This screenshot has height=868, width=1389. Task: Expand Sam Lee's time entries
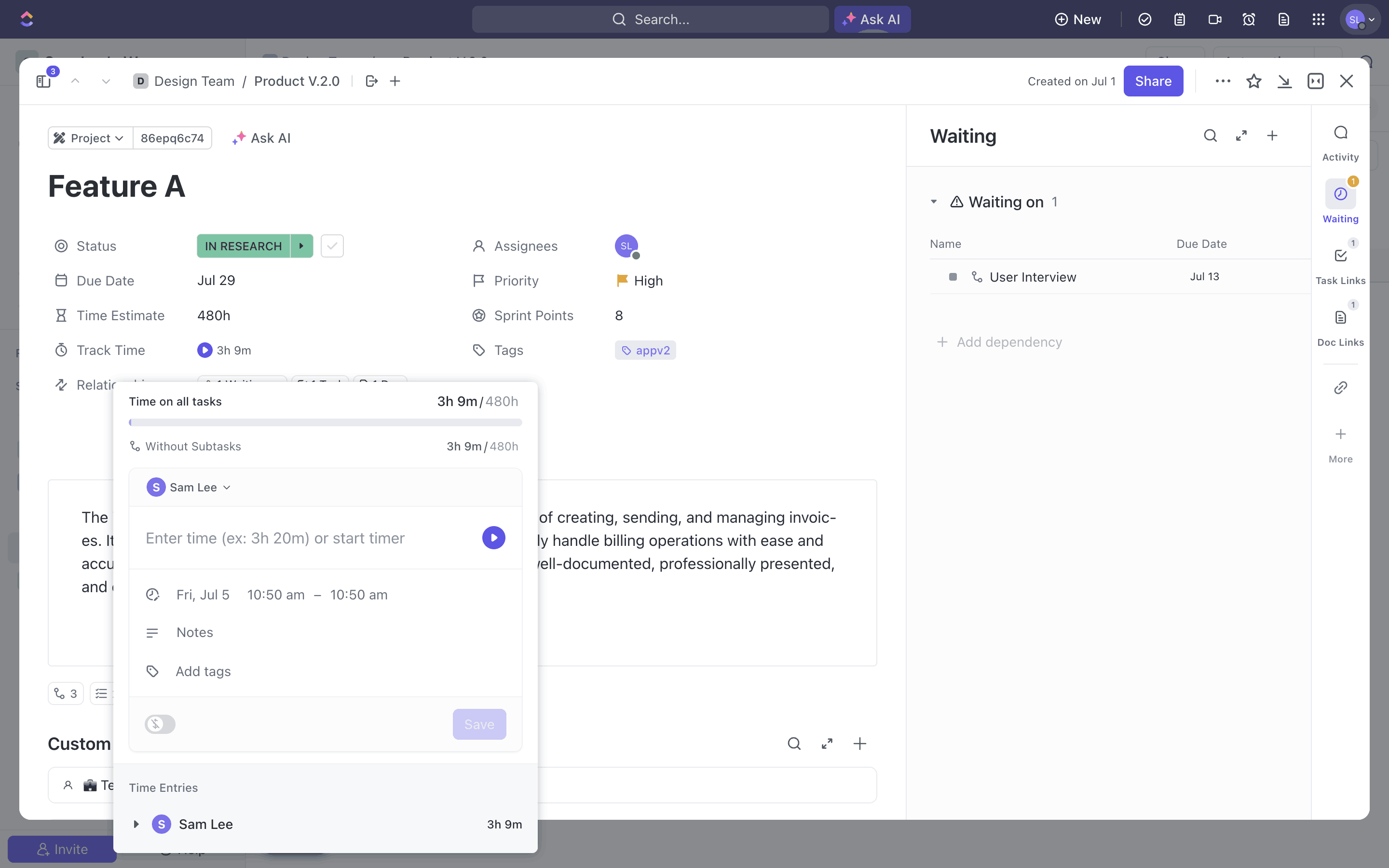136,825
